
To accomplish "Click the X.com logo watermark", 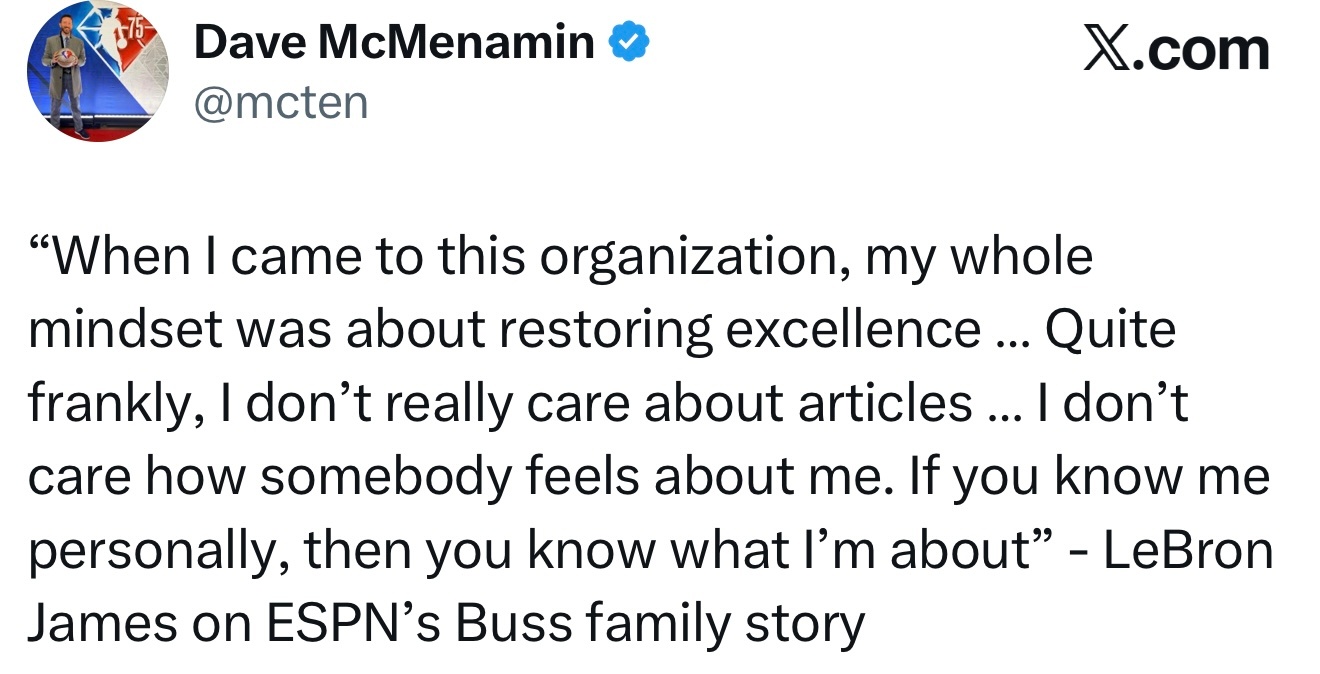I will click(x=1176, y=49).
